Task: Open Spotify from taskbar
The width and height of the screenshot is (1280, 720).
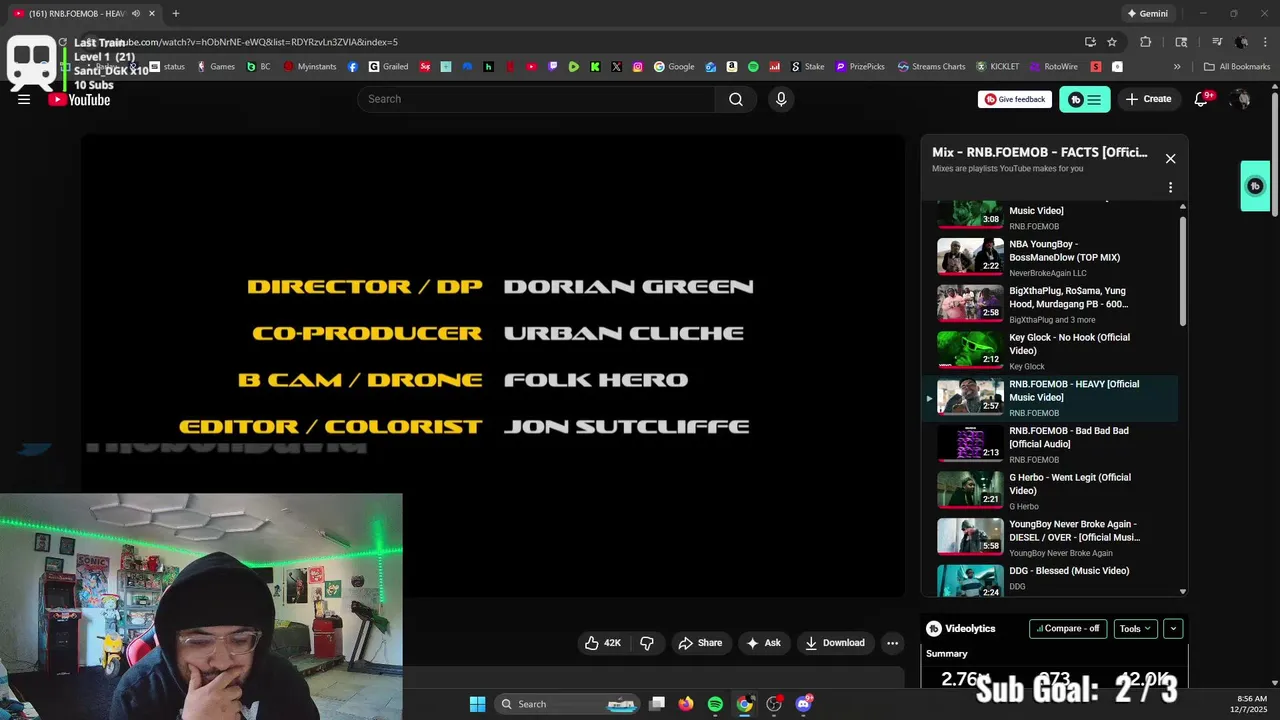Action: (715, 704)
